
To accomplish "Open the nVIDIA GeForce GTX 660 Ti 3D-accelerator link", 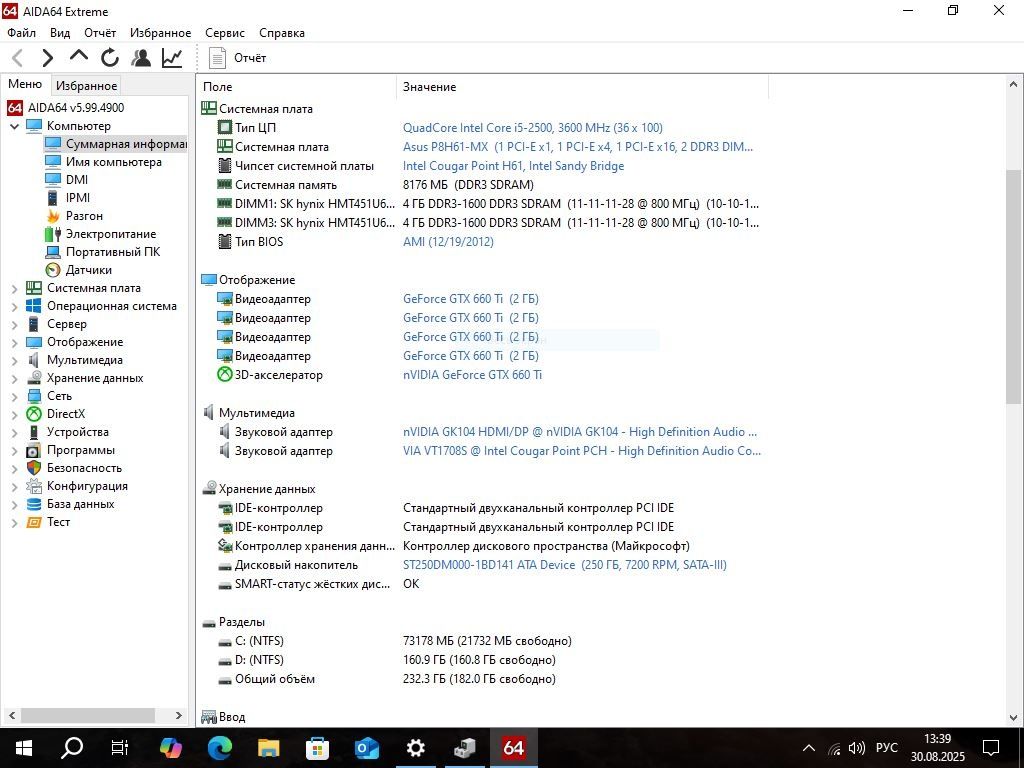I will point(472,375).
